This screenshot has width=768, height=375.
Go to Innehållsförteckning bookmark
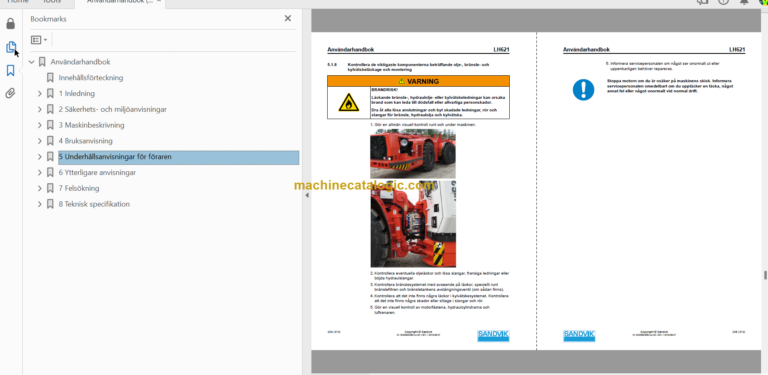coord(91,78)
